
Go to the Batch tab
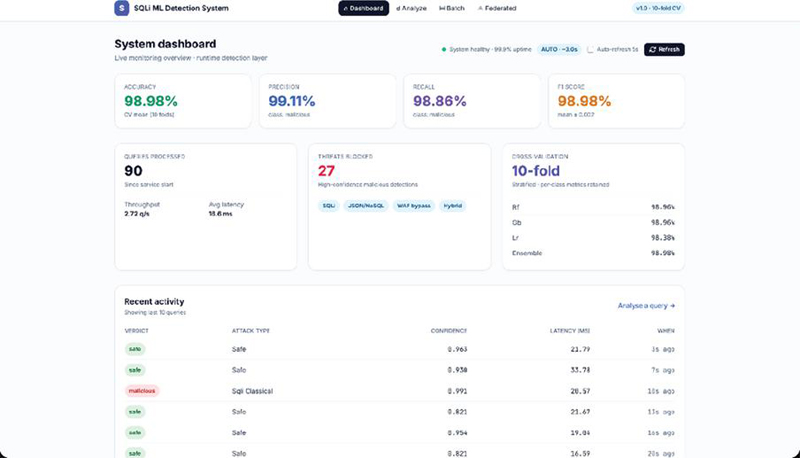coord(452,8)
